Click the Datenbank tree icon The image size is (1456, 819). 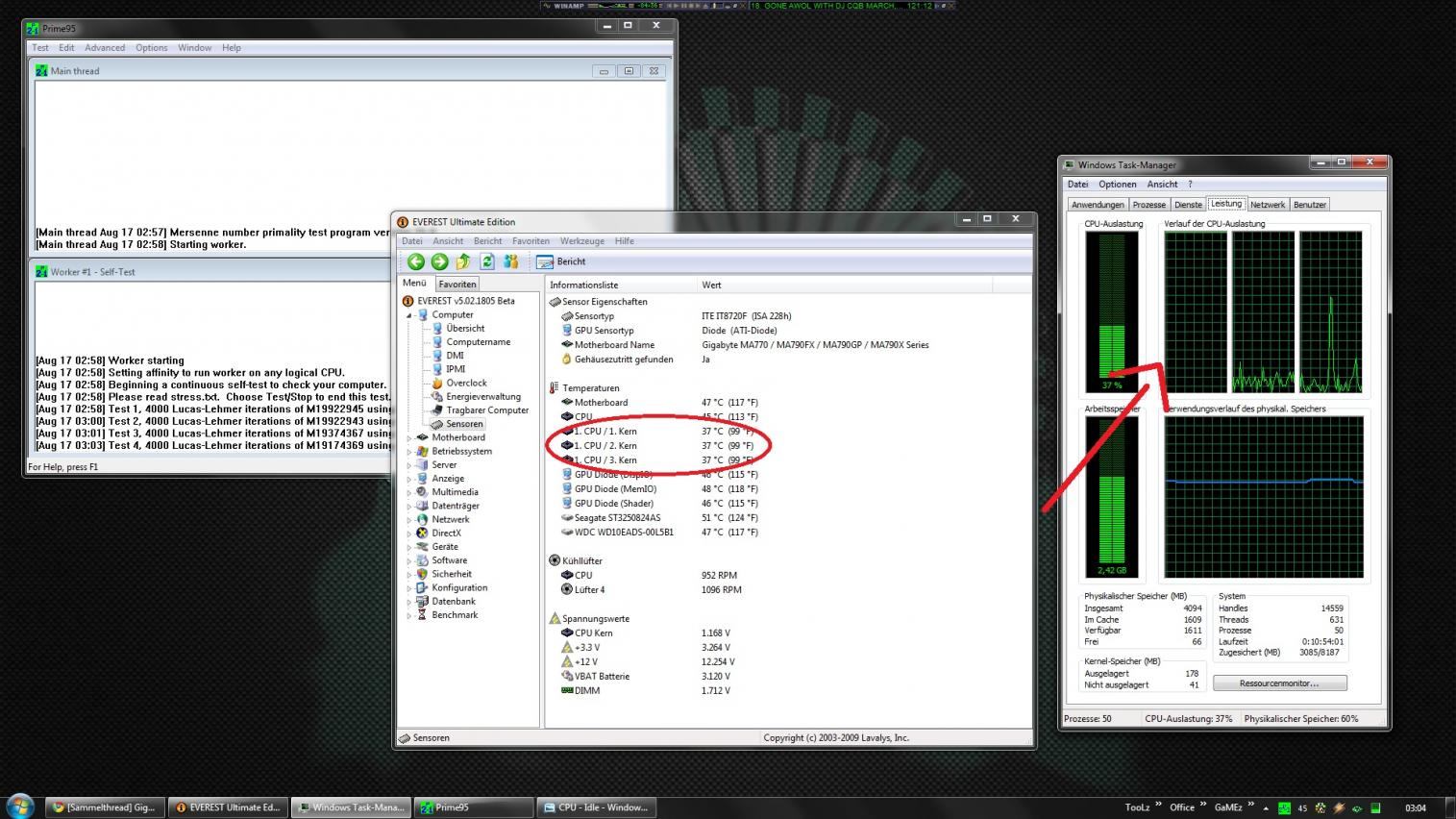pyautogui.click(x=422, y=601)
